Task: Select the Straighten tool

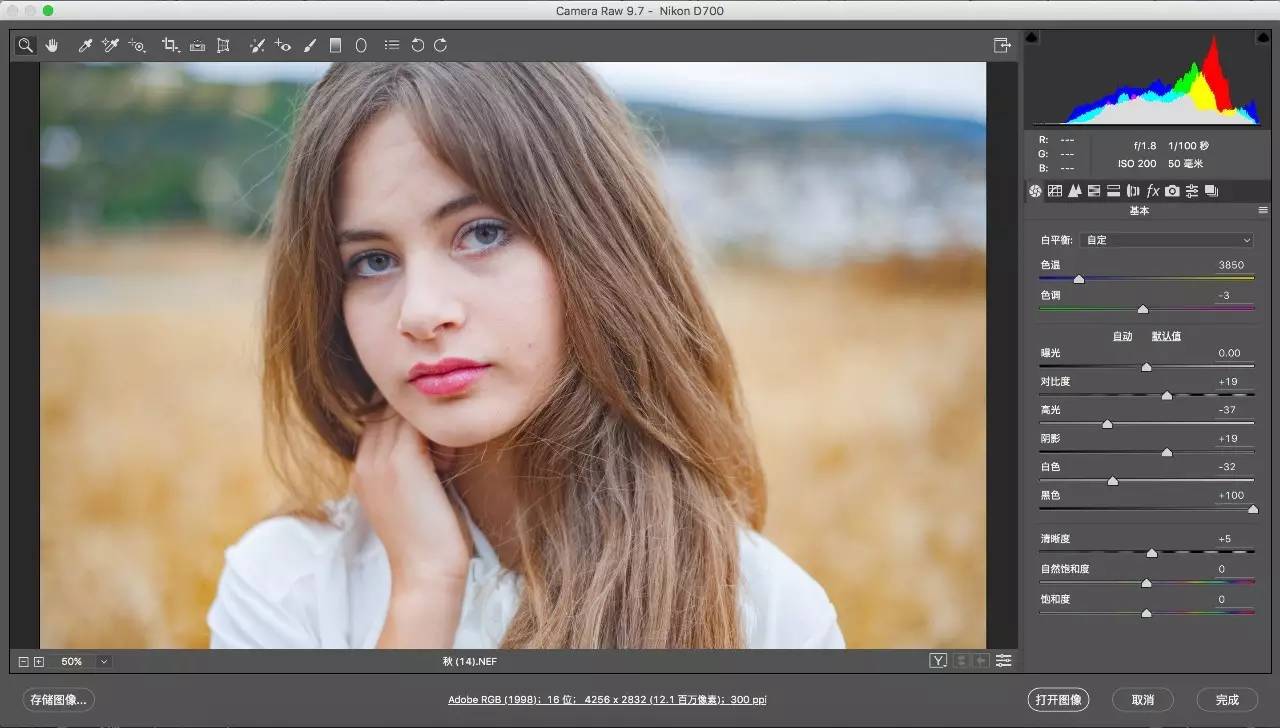Action: (197, 45)
